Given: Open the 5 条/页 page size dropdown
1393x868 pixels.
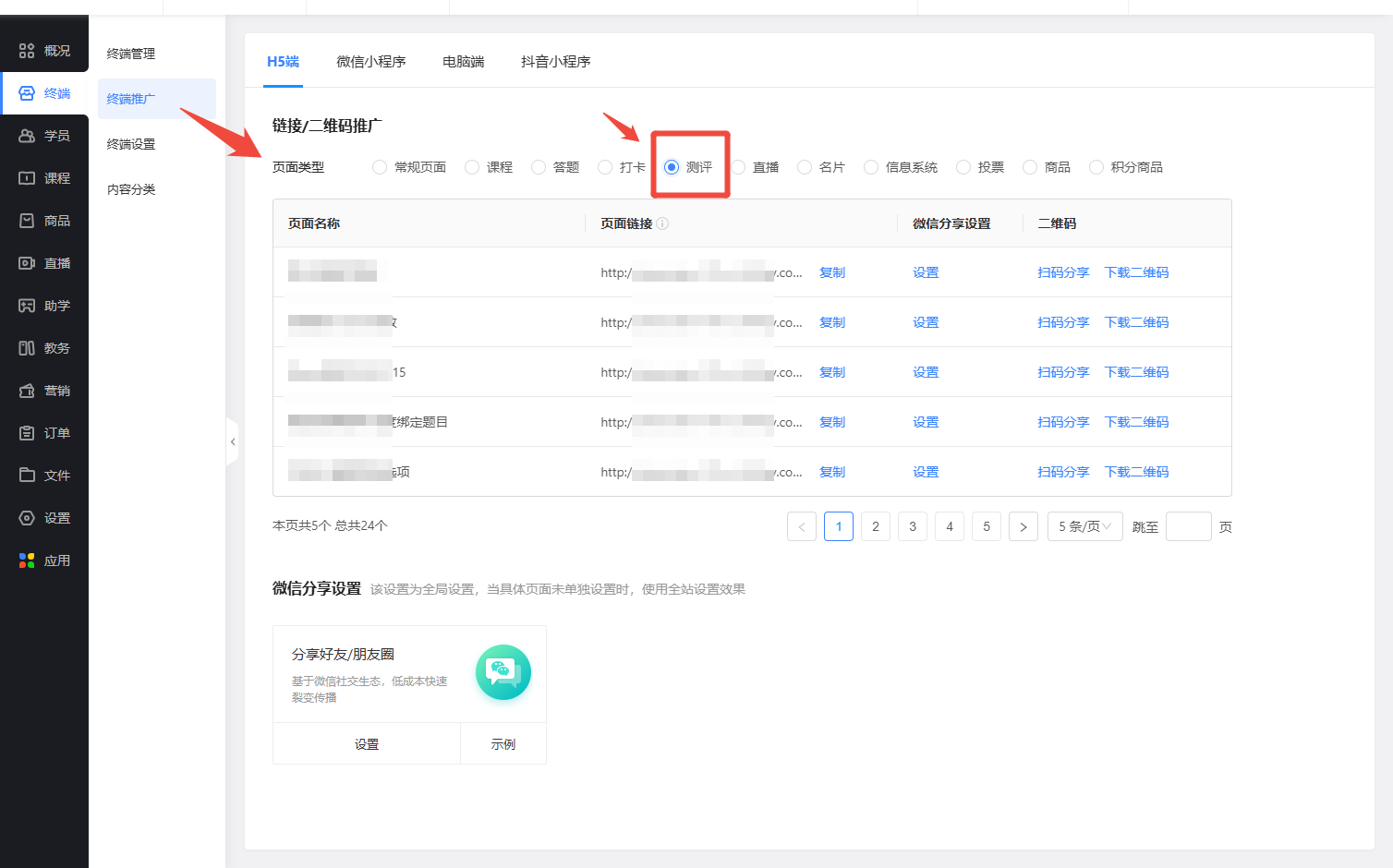Looking at the screenshot, I should (x=1084, y=526).
